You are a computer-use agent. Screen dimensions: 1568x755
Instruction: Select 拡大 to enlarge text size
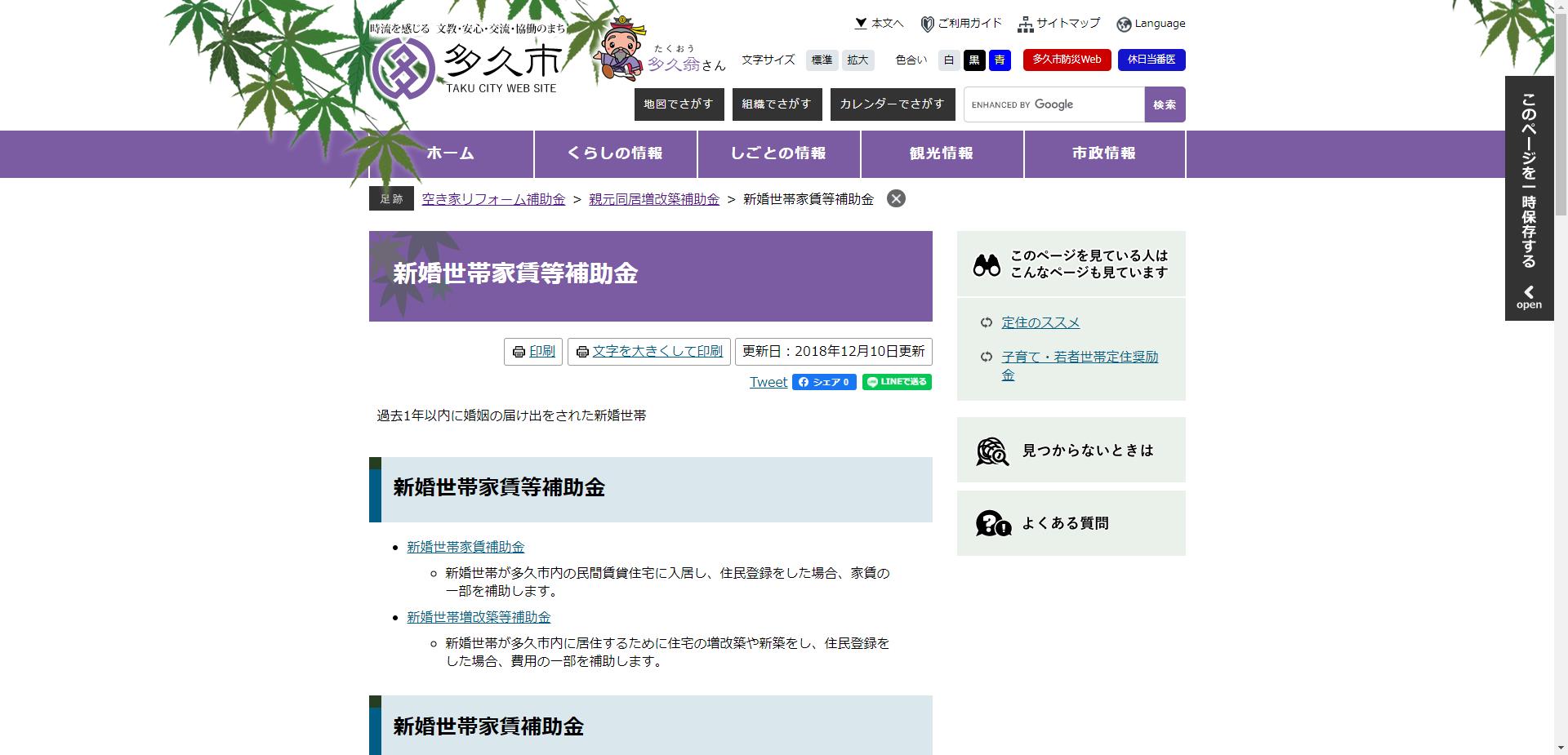pyautogui.click(x=857, y=60)
